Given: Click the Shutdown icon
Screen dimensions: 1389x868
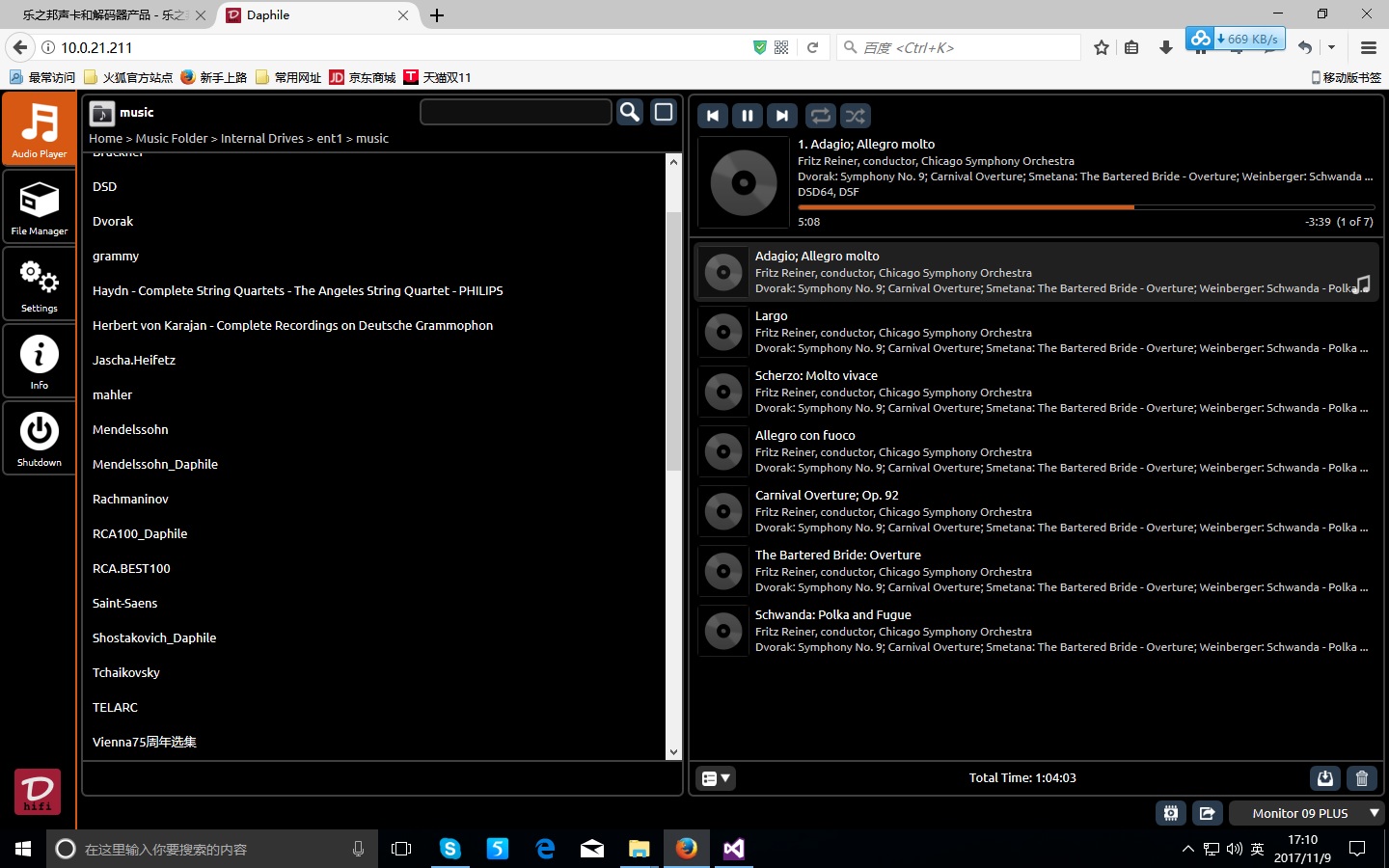Looking at the screenshot, I should coord(40,439).
